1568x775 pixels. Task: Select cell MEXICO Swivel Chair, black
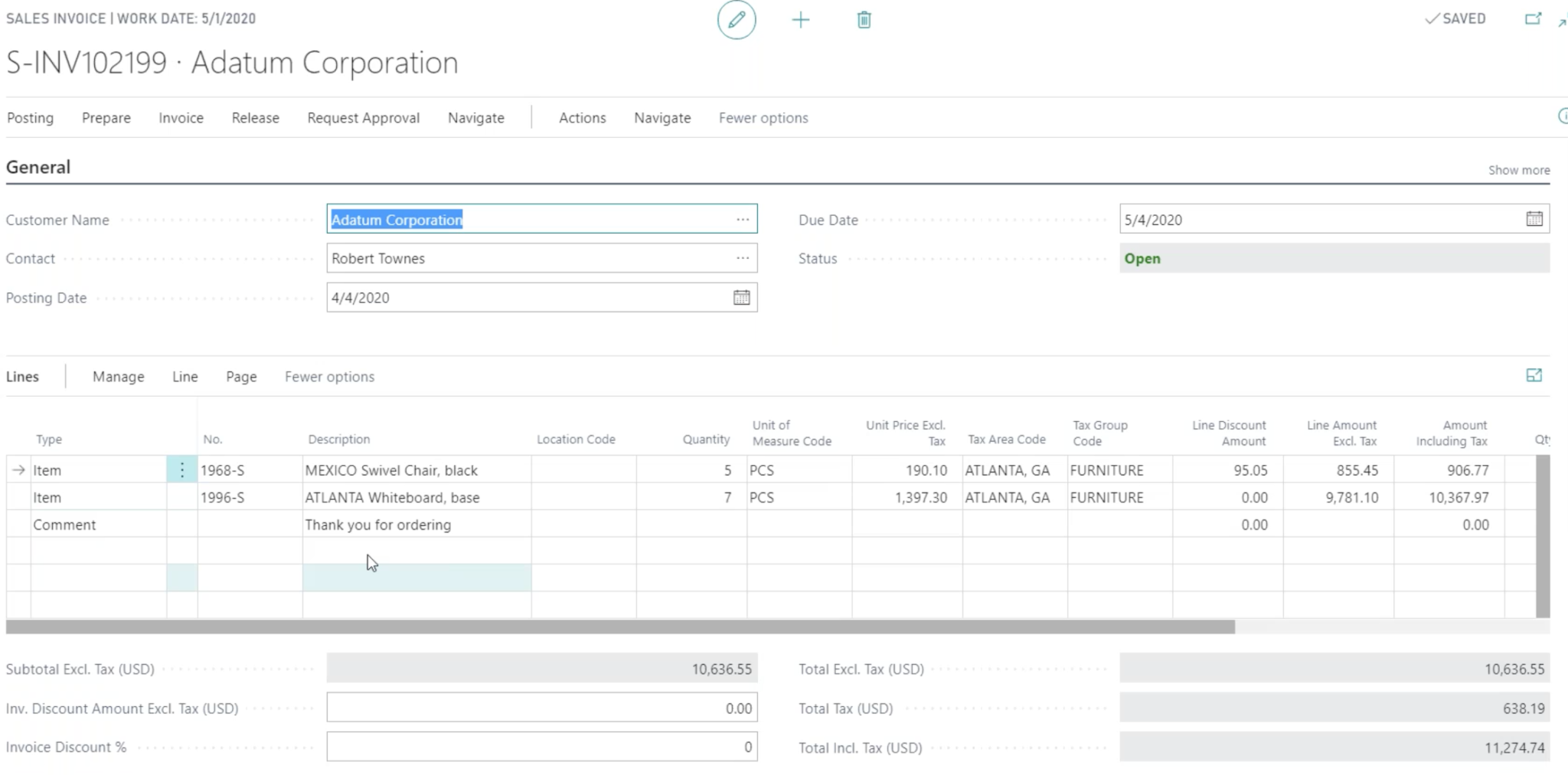coord(417,469)
